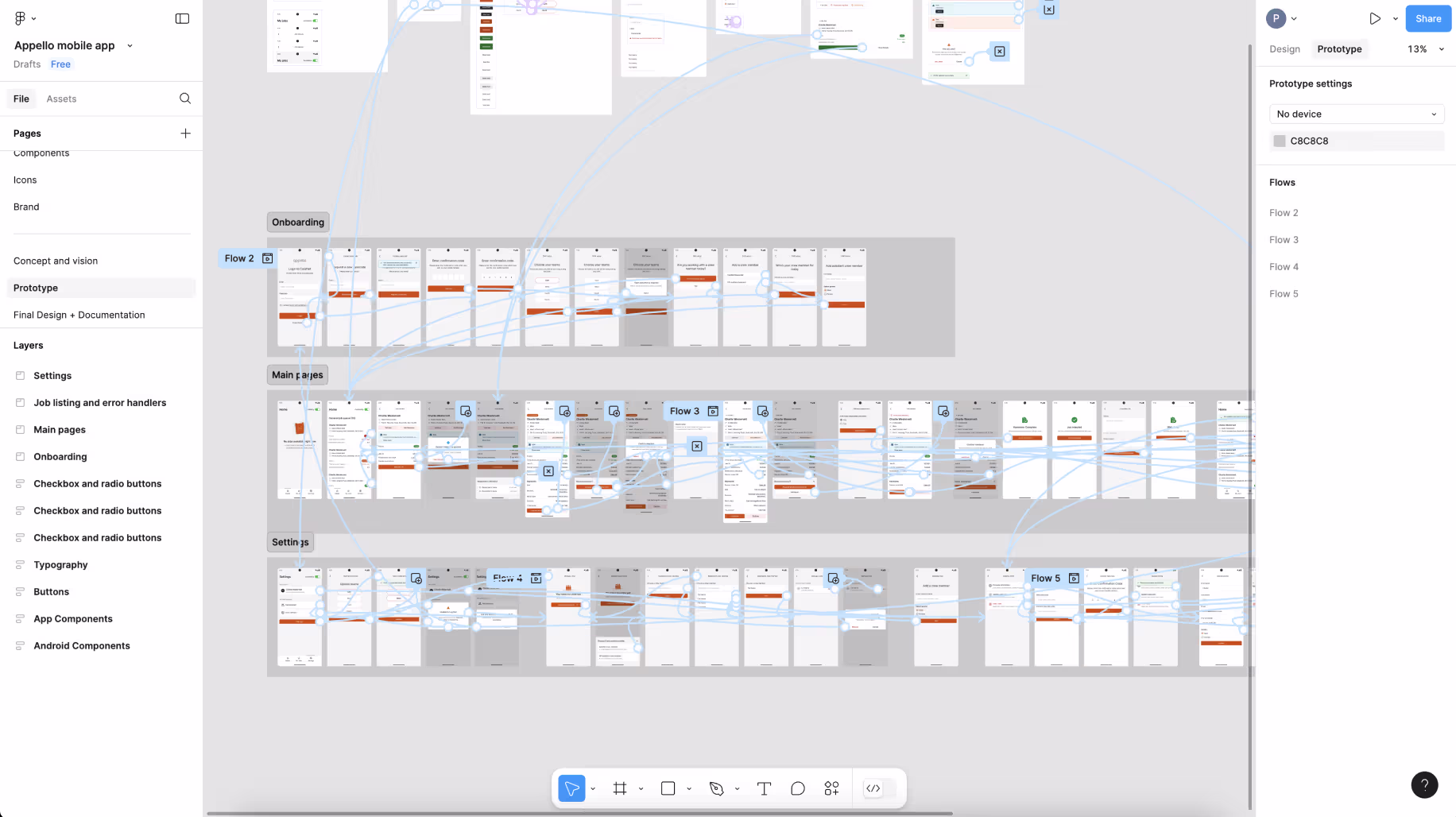Viewport: 1456px width, 817px height.
Task: Click the Share button
Action: [1428, 18]
